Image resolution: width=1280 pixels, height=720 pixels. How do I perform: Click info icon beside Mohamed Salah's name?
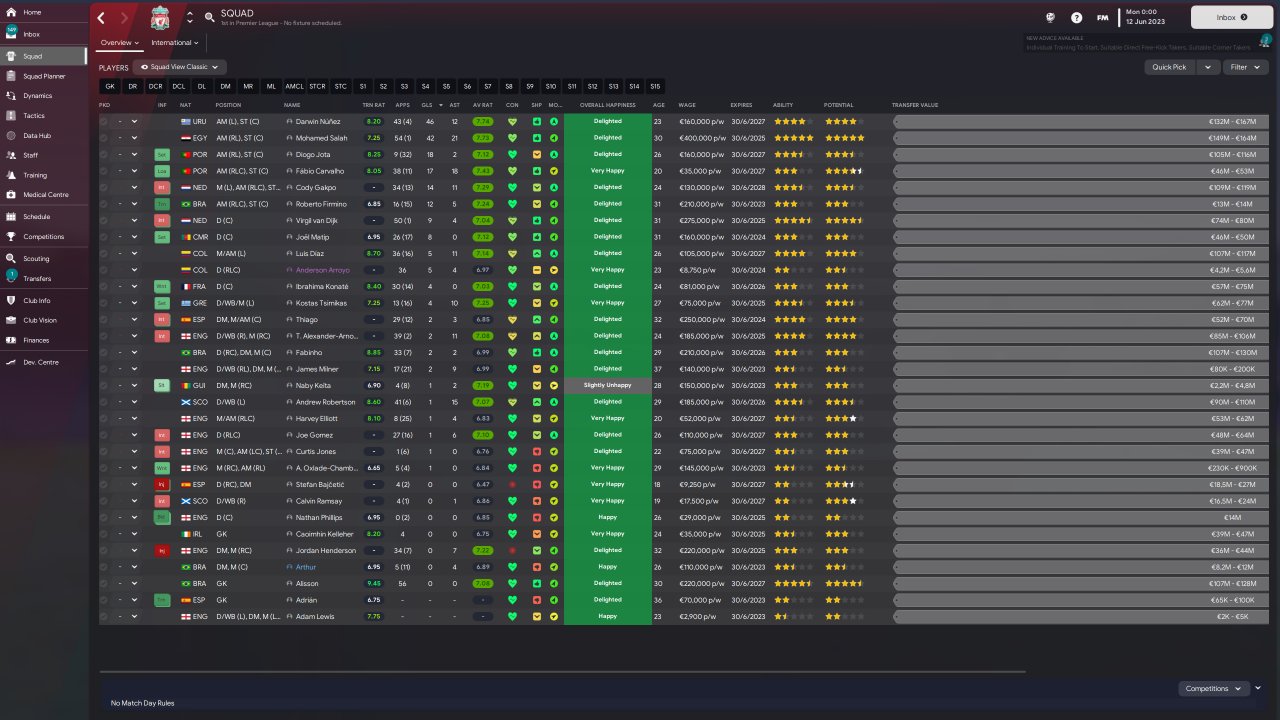[x=290, y=138]
